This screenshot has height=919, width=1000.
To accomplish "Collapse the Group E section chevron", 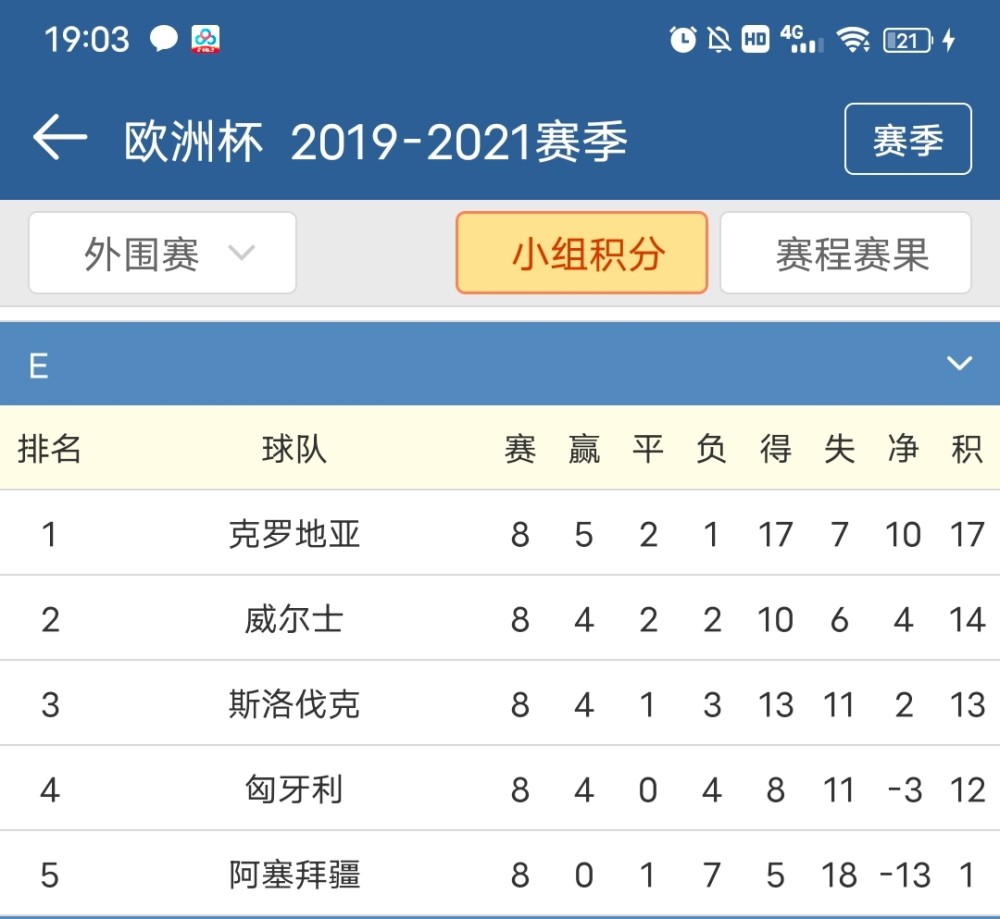I will click(959, 363).
